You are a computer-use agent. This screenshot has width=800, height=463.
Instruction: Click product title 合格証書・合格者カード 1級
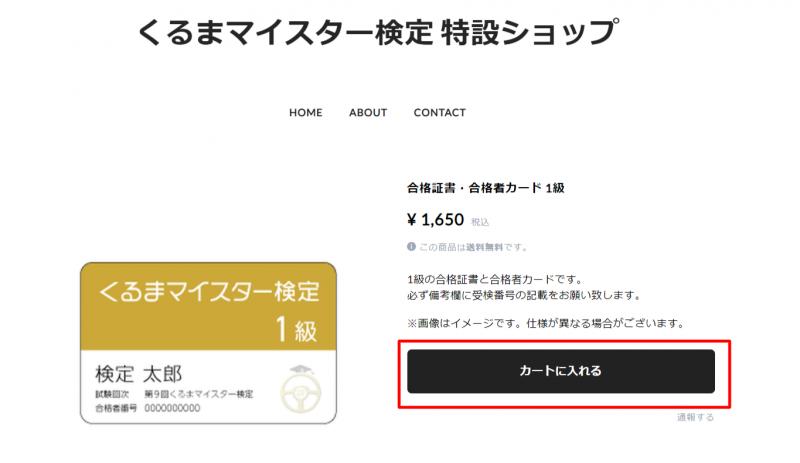pos(486,188)
